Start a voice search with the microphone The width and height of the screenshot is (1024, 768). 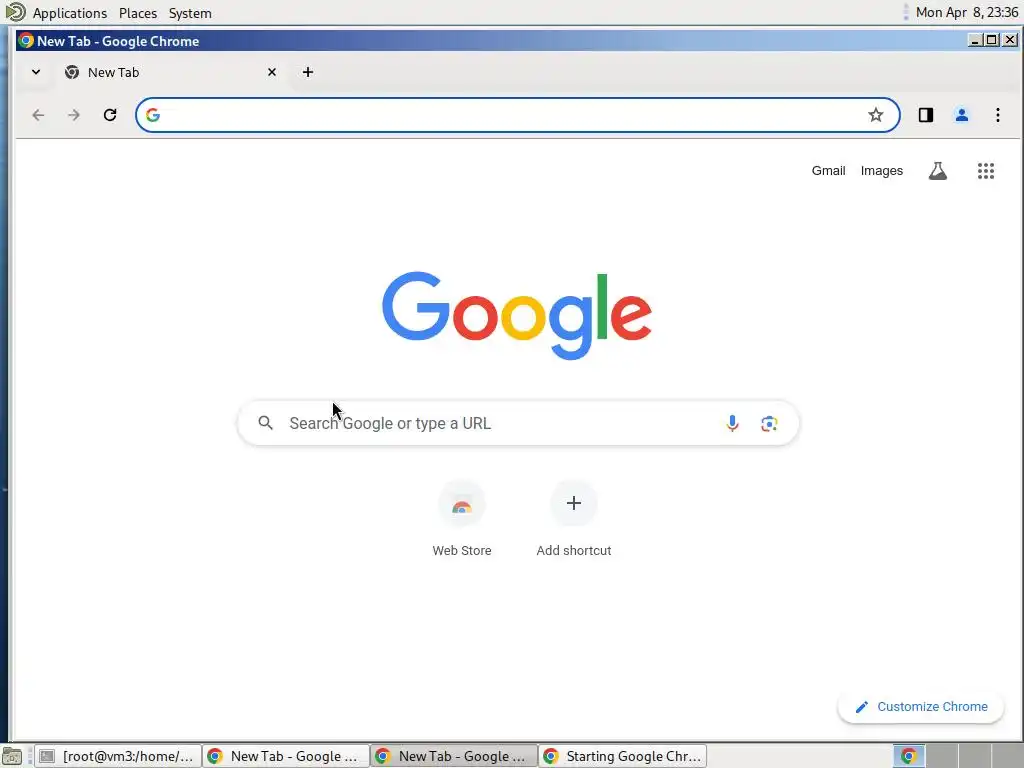[732, 423]
